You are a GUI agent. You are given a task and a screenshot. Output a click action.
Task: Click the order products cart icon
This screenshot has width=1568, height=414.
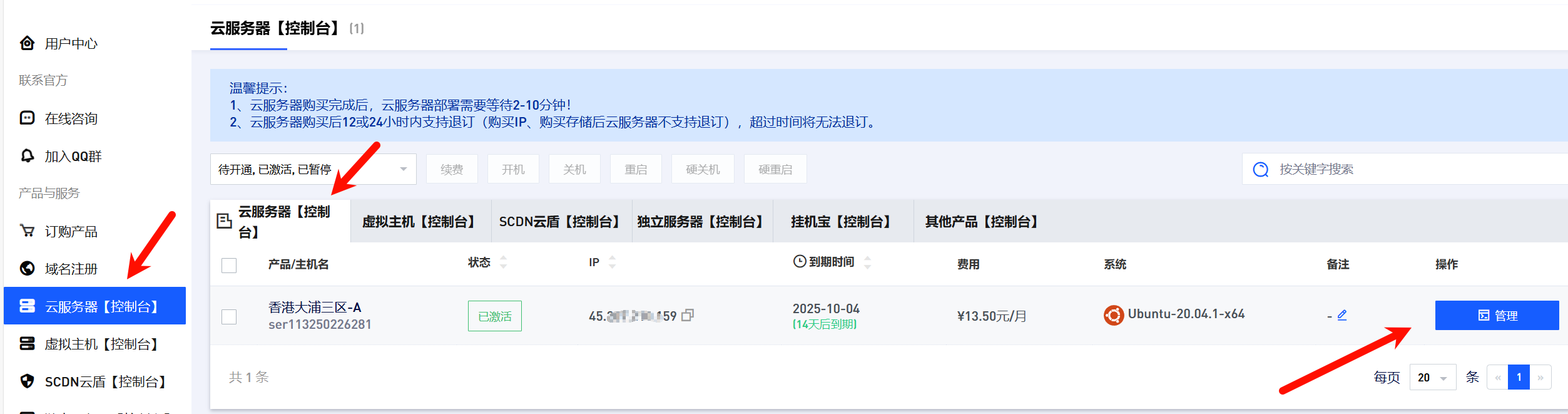(x=28, y=231)
